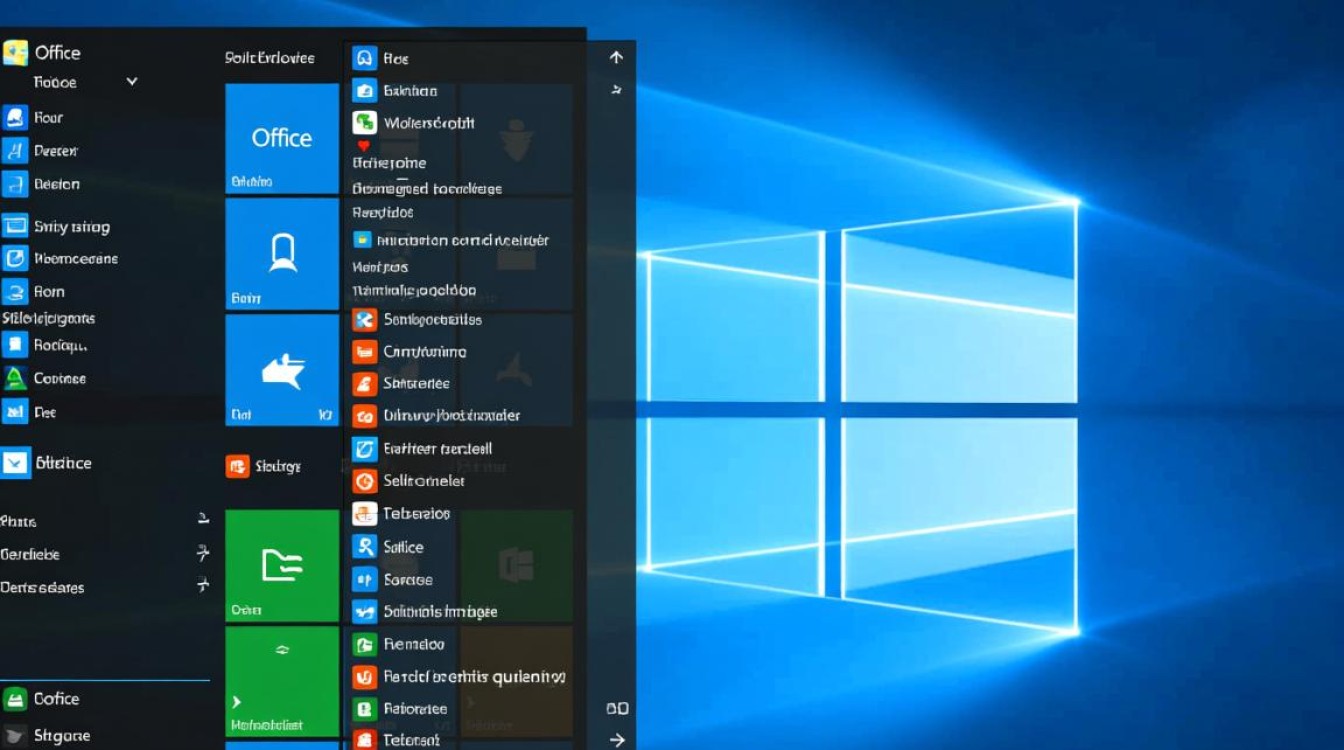Select the small blue icon beside "mucaoien cernd rceiaer"
Viewport: 1344px width, 750px height.
point(363,240)
